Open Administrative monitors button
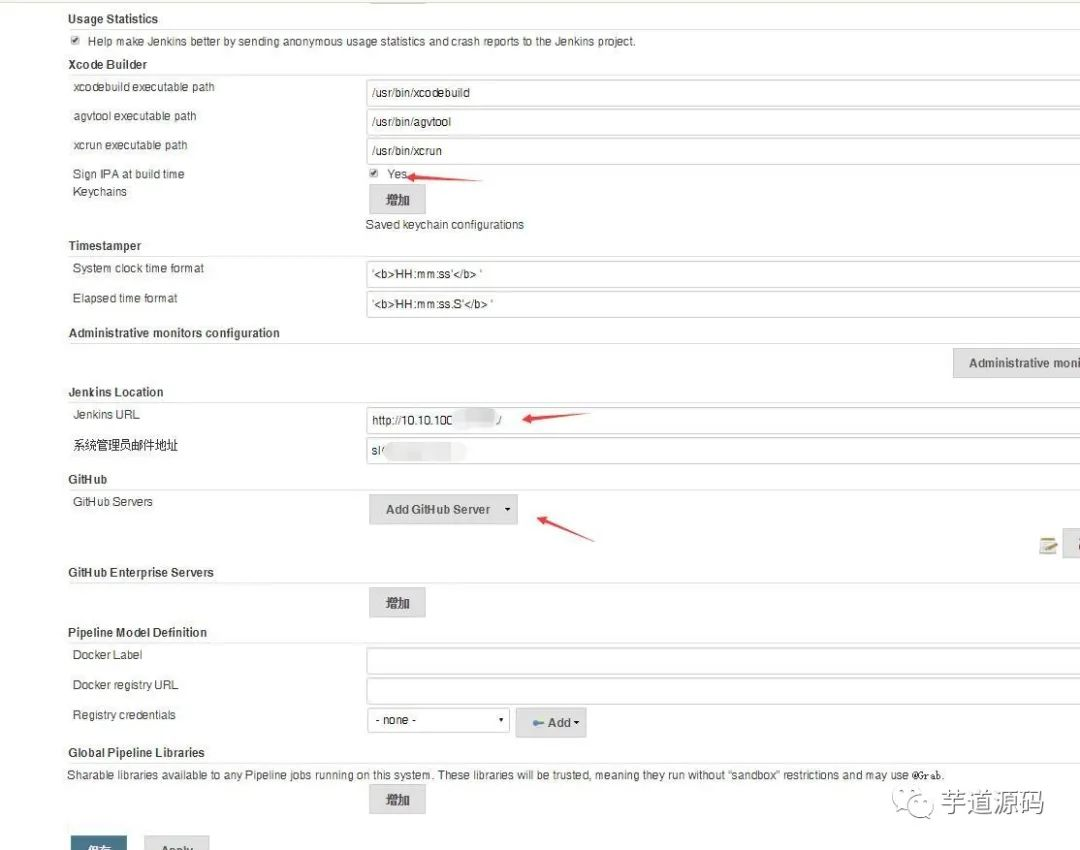 click(x=1017, y=363)
